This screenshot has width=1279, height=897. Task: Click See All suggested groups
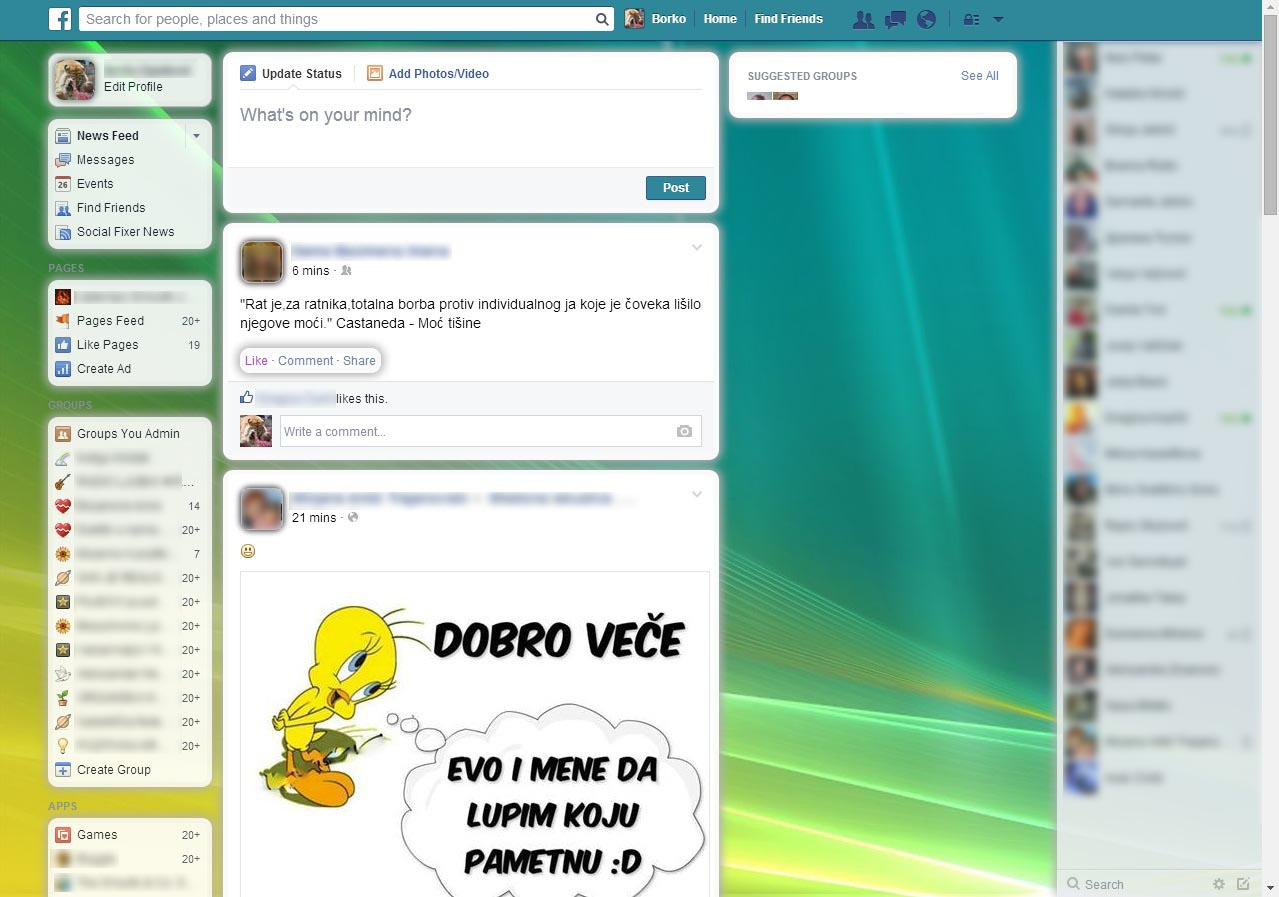(979, 76)
